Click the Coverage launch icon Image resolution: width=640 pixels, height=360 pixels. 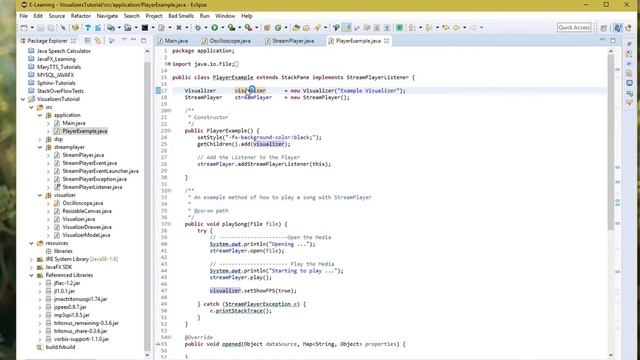coord(231,27)
